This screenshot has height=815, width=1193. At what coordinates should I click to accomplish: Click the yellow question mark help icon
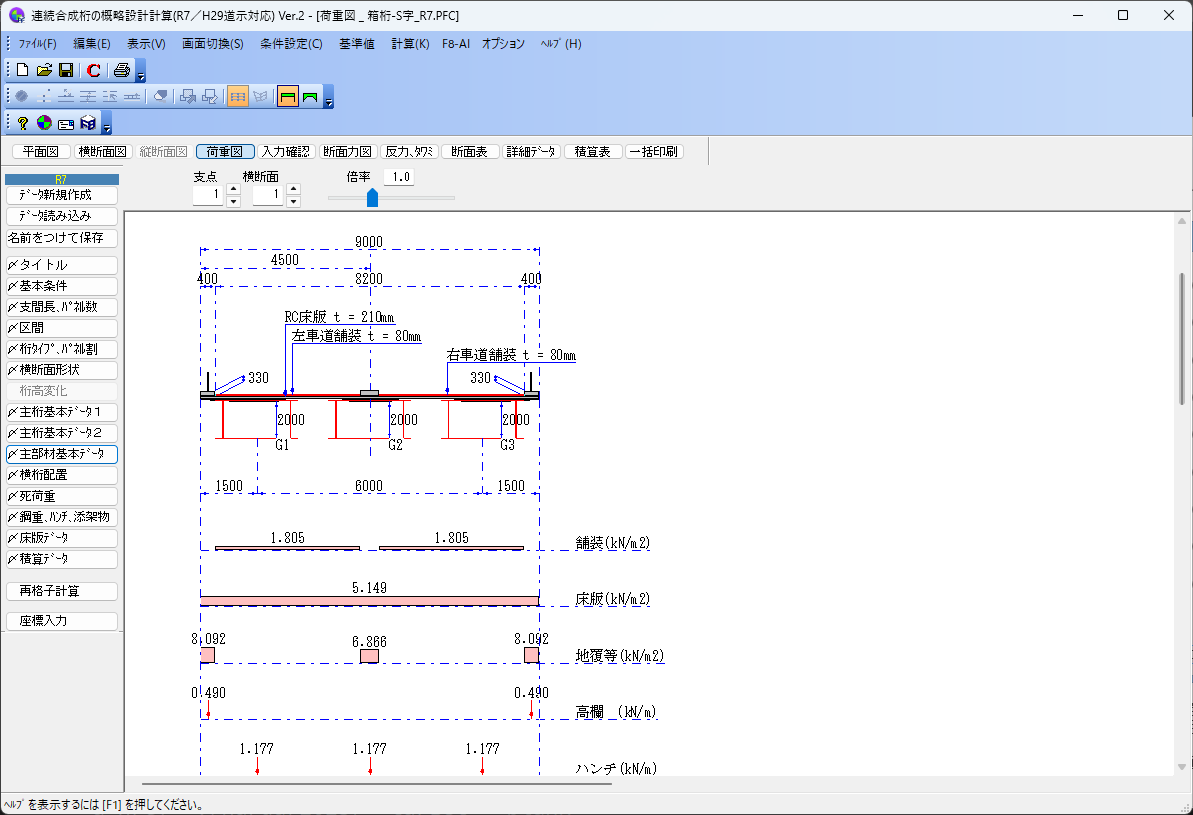(22, 123)
